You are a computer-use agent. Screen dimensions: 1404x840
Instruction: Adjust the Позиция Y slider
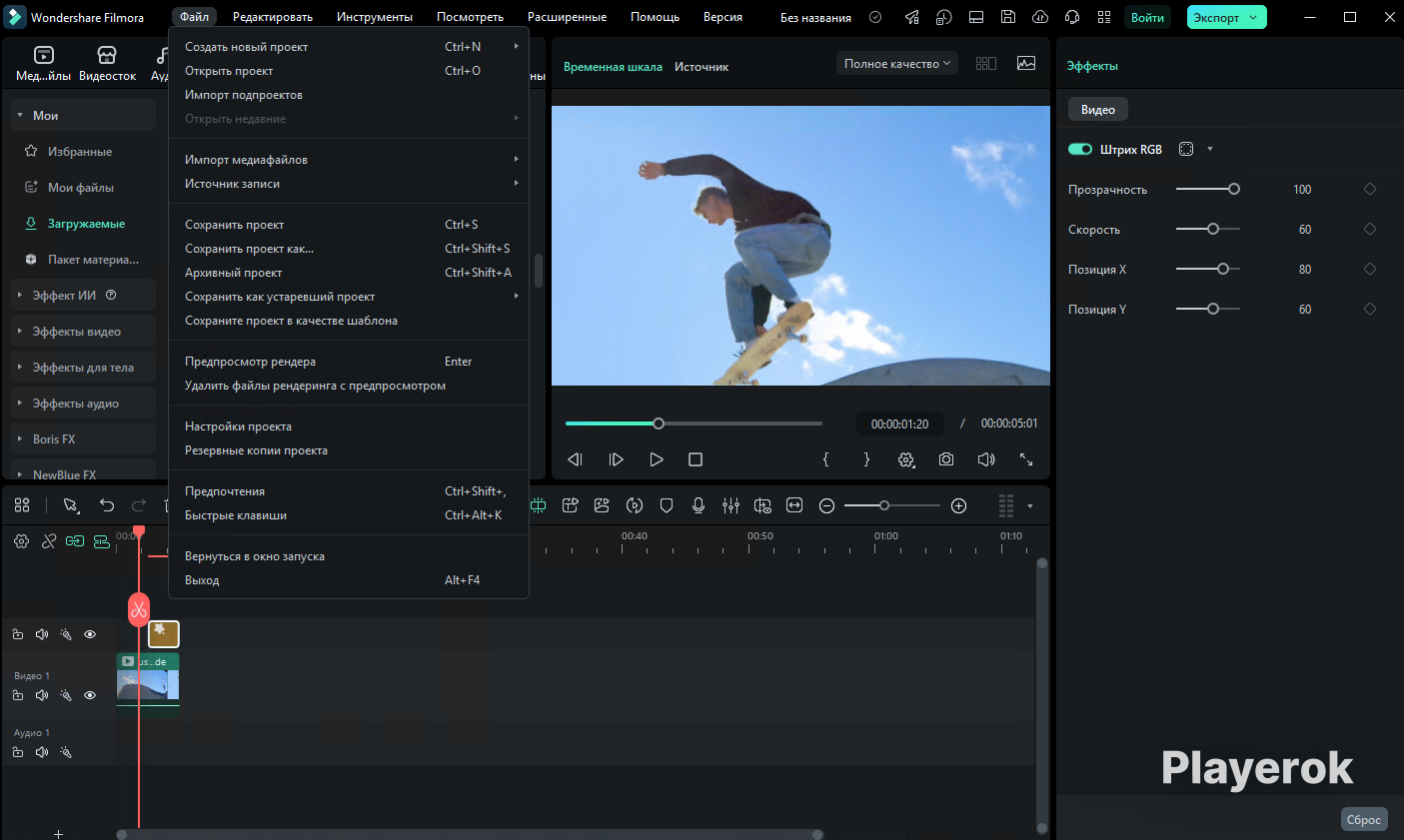(1208, 309)
